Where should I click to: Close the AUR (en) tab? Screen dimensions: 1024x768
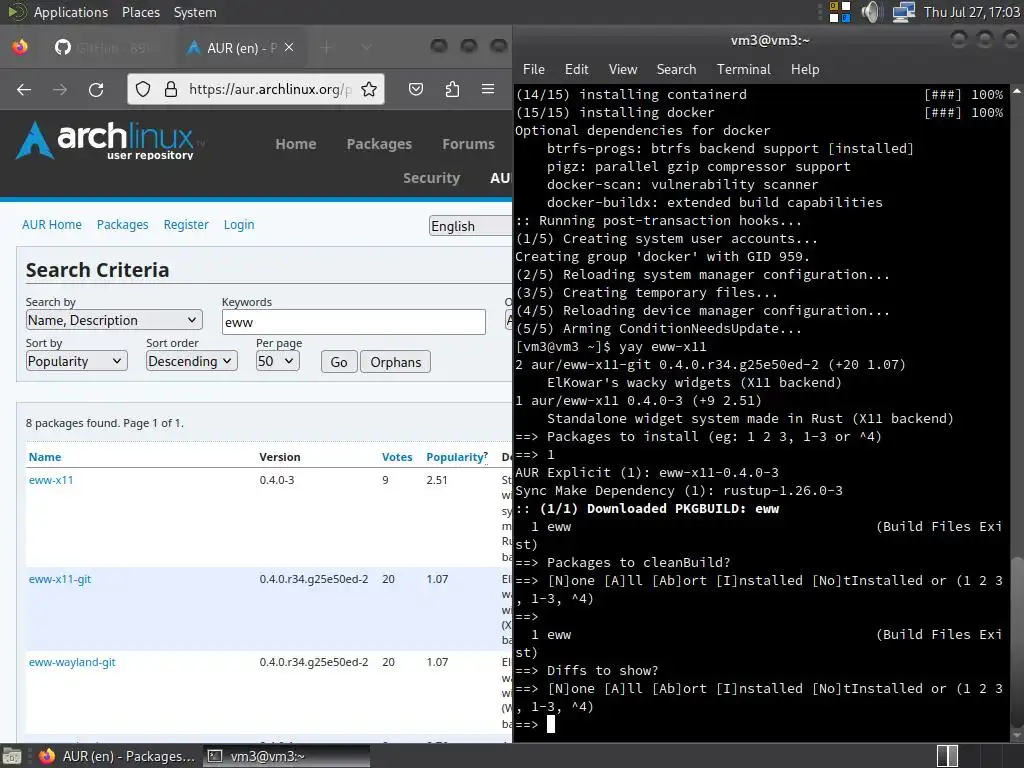pos(289,48)
